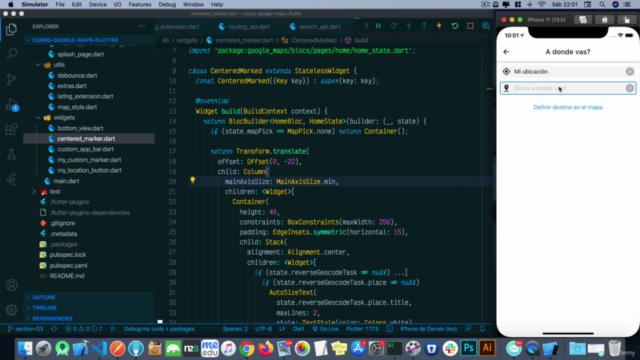
Task: Open Google Chrome from the Dock
Action: 247,349
